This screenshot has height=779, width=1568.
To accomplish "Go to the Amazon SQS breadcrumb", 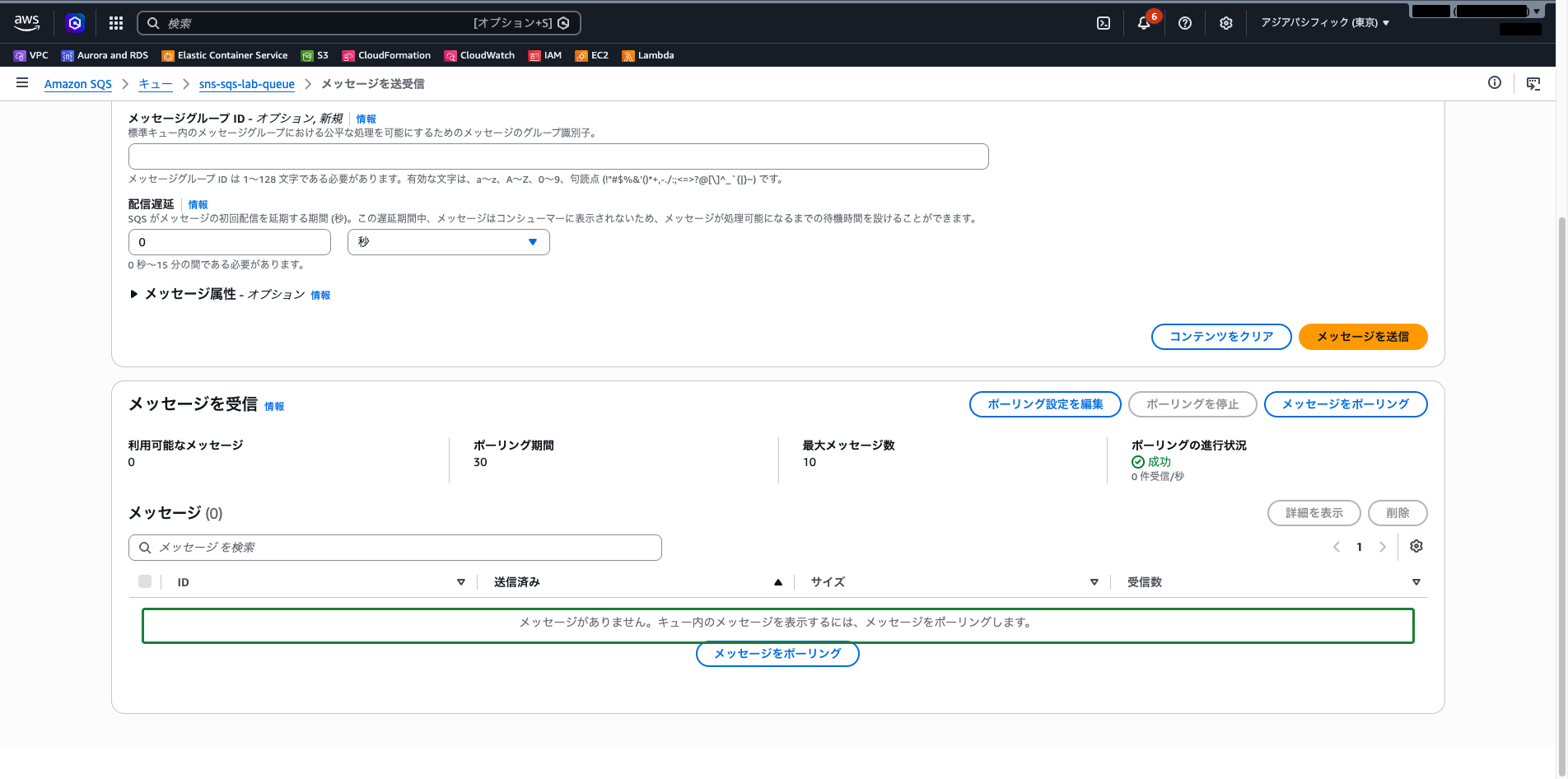I will 78,84.
